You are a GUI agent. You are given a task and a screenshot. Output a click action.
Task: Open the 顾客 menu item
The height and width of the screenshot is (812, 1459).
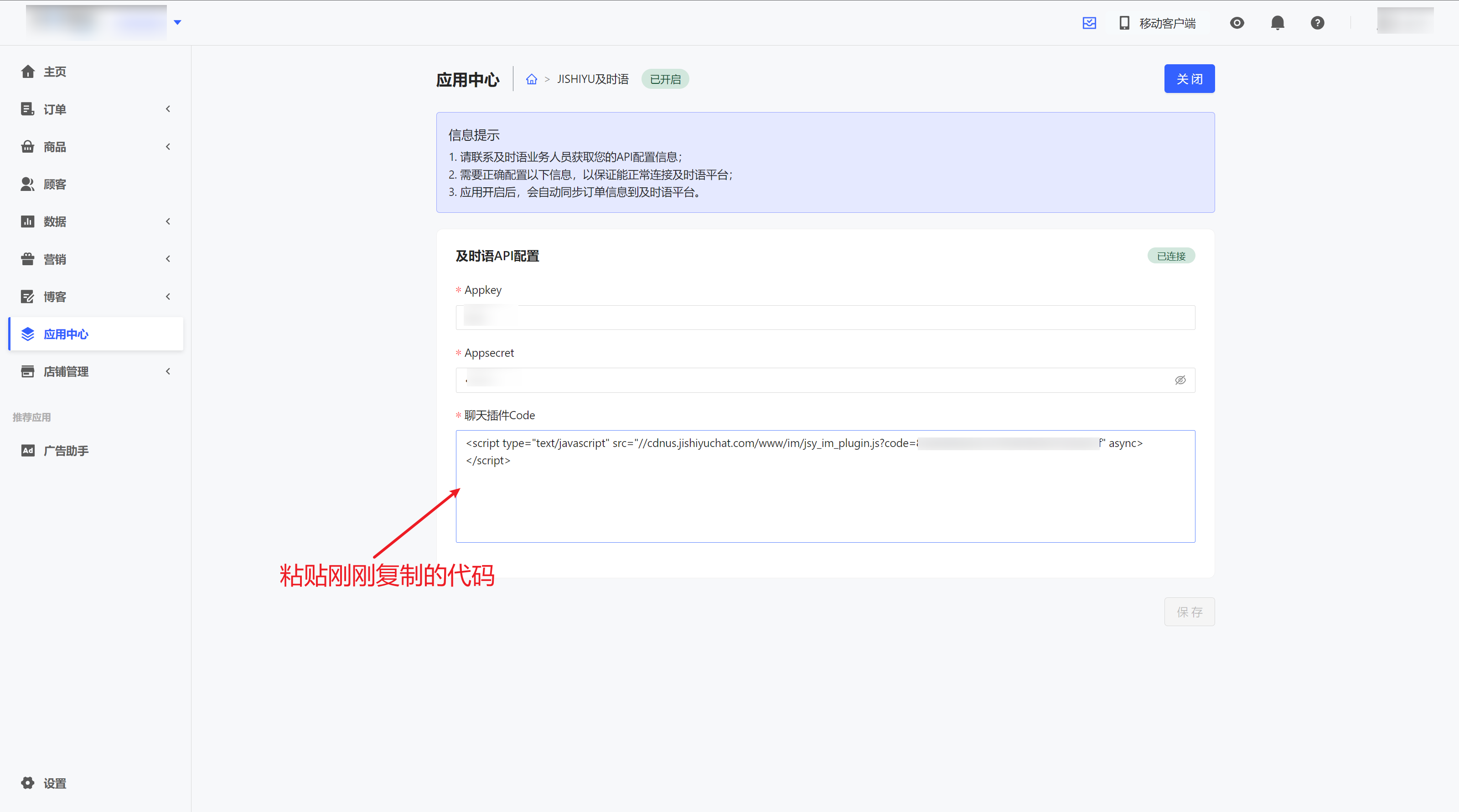96,184
